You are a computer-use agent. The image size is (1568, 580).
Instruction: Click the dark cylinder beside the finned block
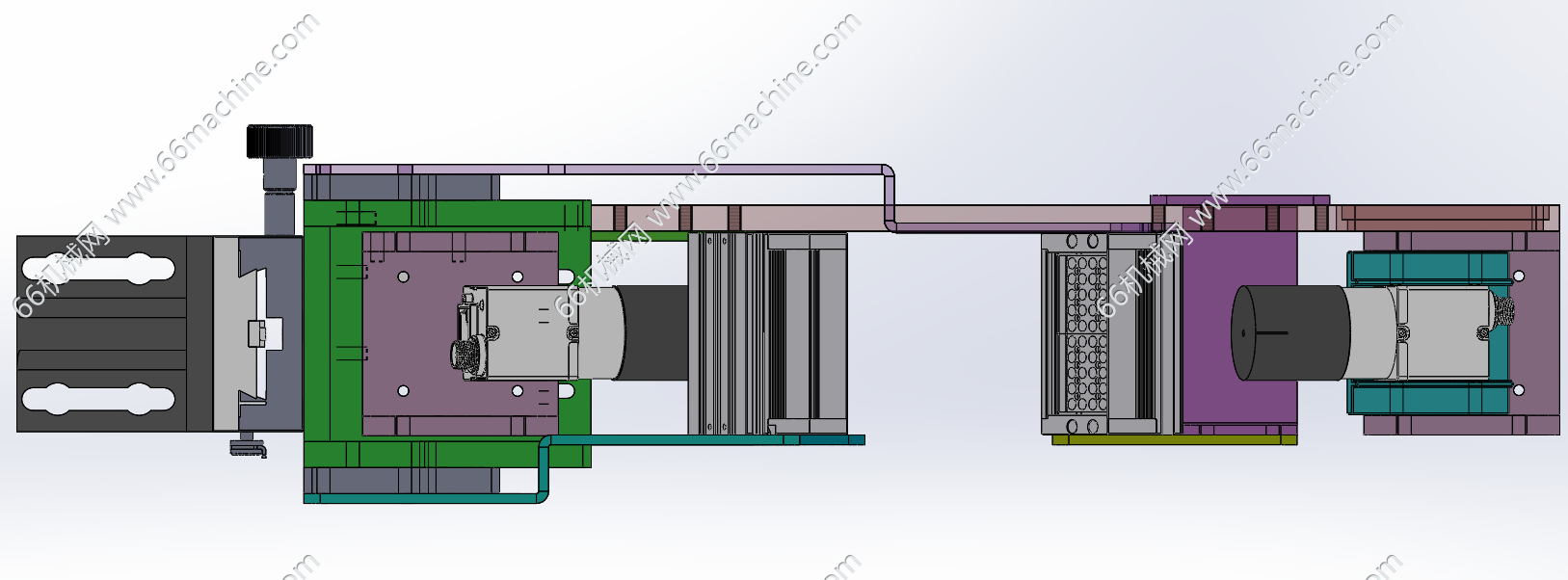[655, 332]
